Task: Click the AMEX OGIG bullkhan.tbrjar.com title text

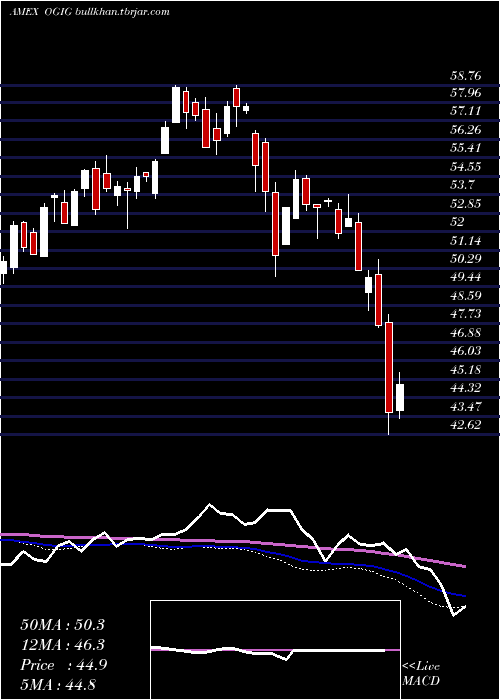Action: [89, 12]
